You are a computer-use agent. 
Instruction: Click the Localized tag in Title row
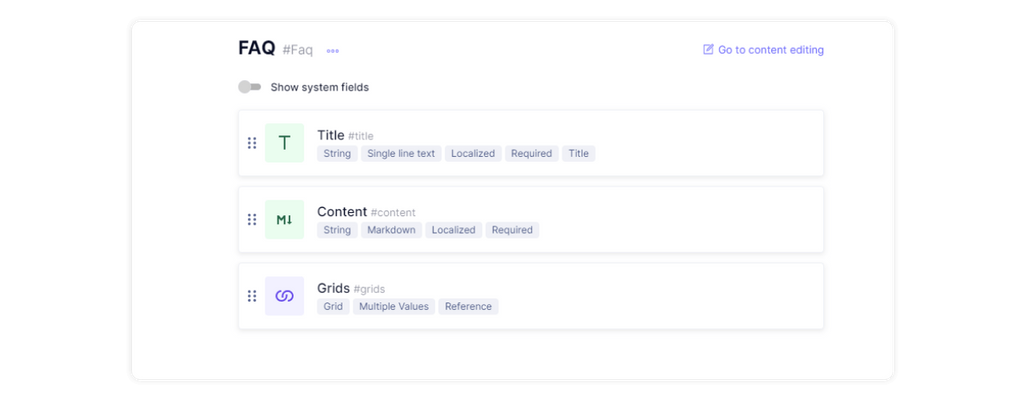click(x=473, y=153)
